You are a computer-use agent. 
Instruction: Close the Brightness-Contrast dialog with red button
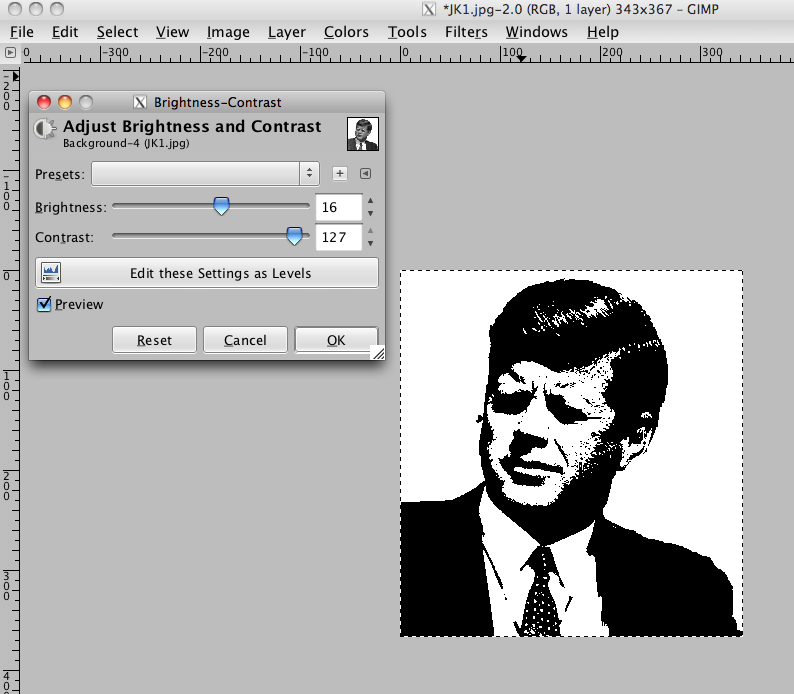click(x=44, y=102)
